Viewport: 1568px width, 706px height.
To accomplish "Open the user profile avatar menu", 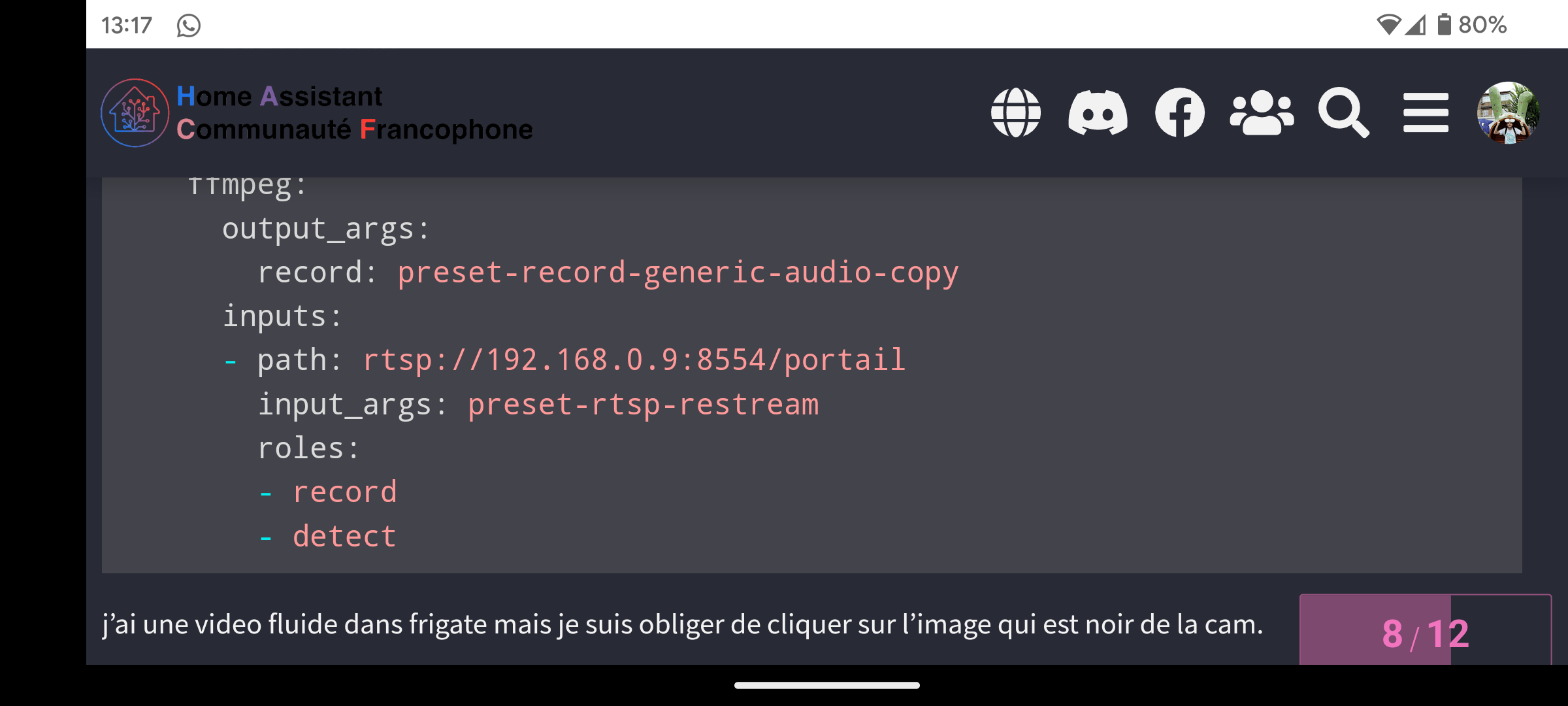I will point(1508,112).
